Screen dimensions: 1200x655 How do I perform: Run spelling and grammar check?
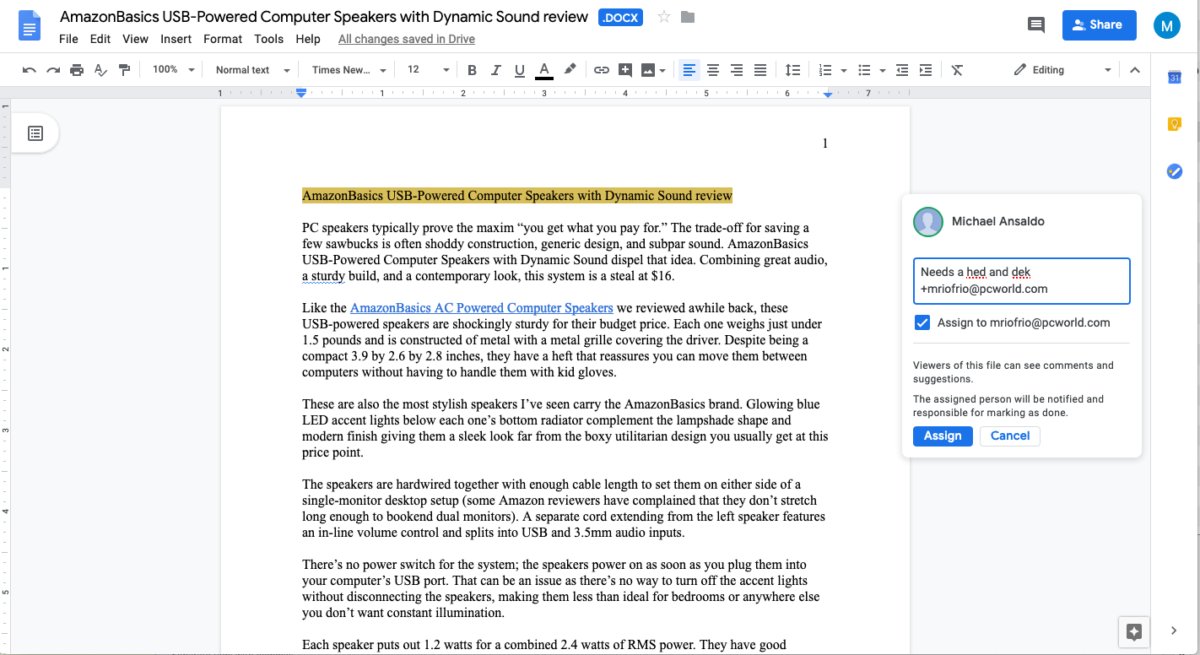point(100,70)
